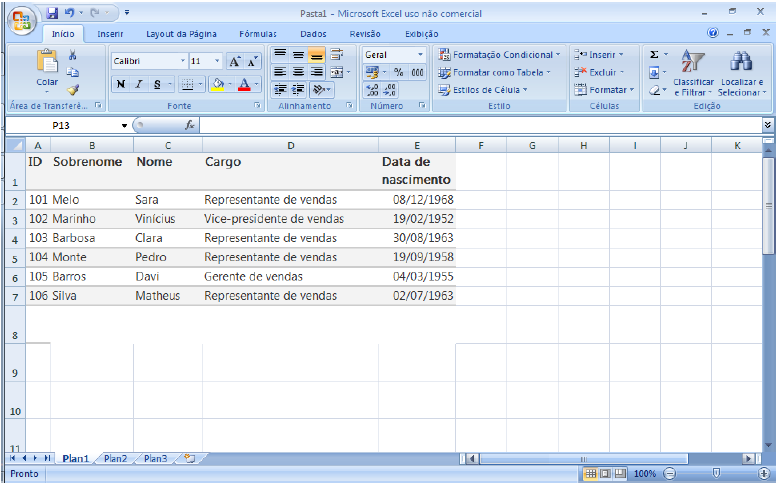Click the Name Box showing P13
Image resolution: width=778 pixels, height=485 pixels.
[68, 125]
